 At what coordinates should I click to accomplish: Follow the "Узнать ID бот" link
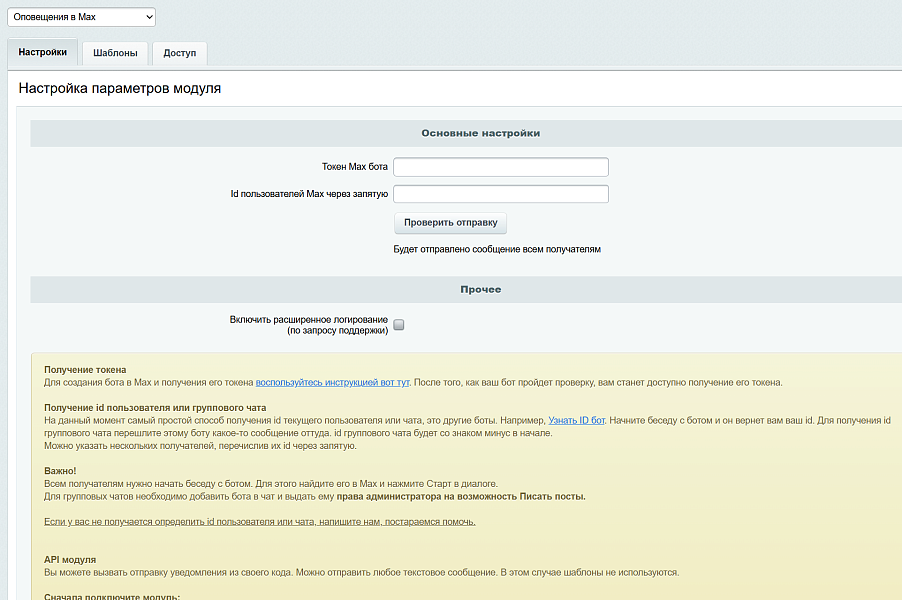click(x=576, y=421)
